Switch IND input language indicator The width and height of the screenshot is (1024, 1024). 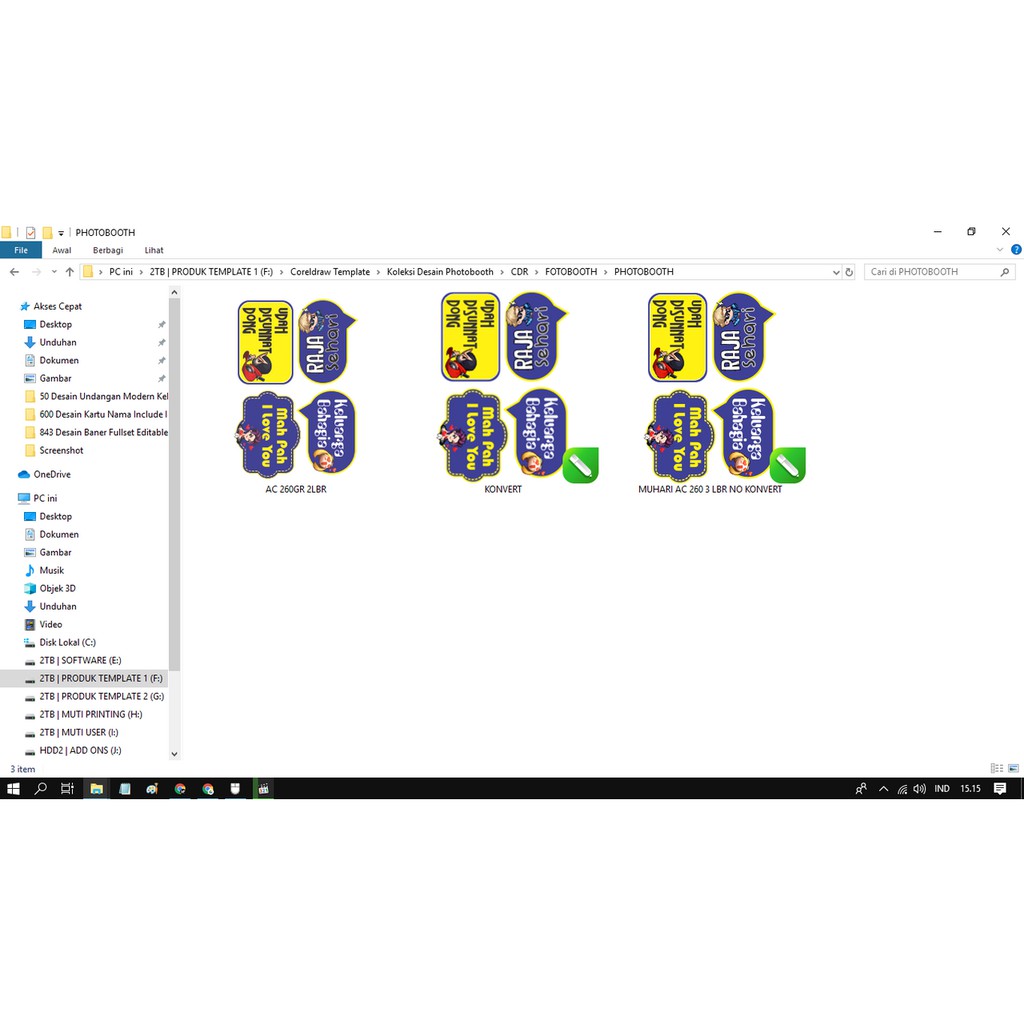point(942,789)
